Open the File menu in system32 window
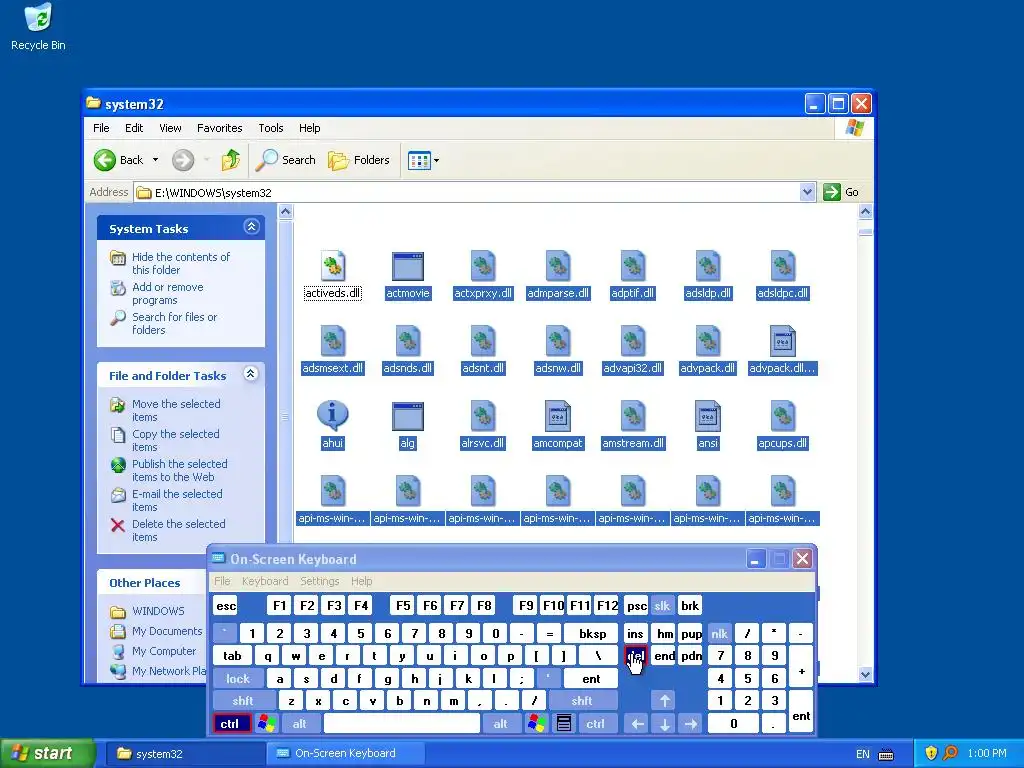The width and height of the screenshot is (1024, 768). 101,128
